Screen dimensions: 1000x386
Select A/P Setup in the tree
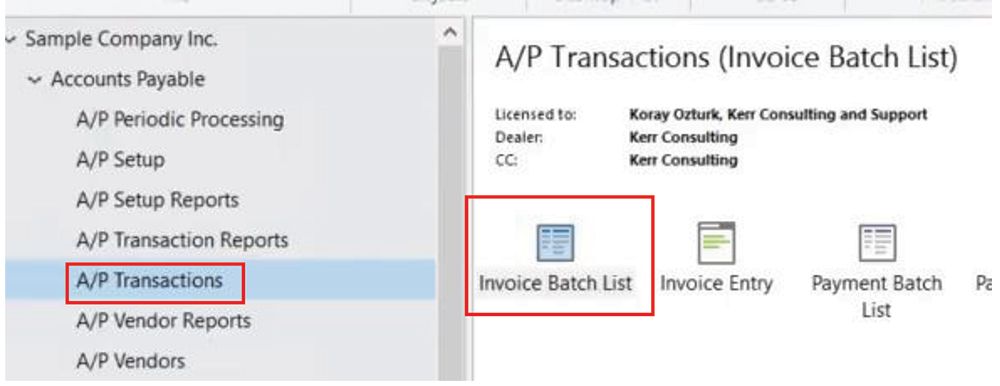tap(121, 160)
